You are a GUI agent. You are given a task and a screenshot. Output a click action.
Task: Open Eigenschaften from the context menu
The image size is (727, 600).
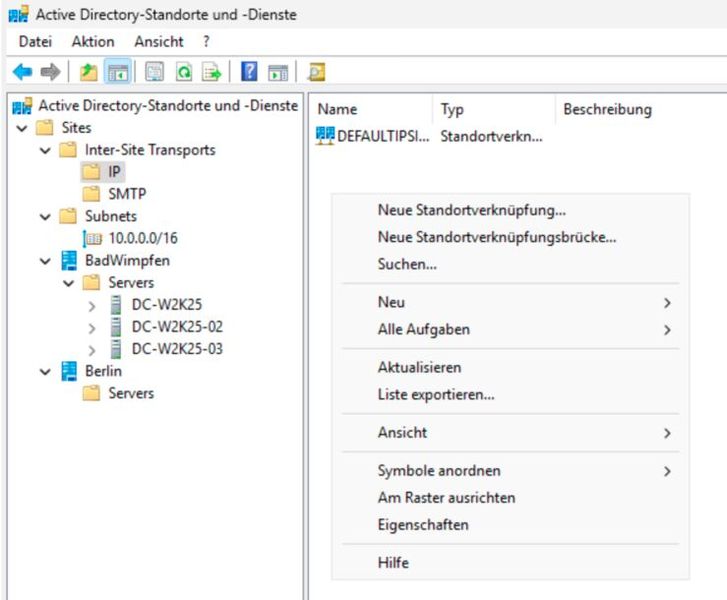(510, 524)
